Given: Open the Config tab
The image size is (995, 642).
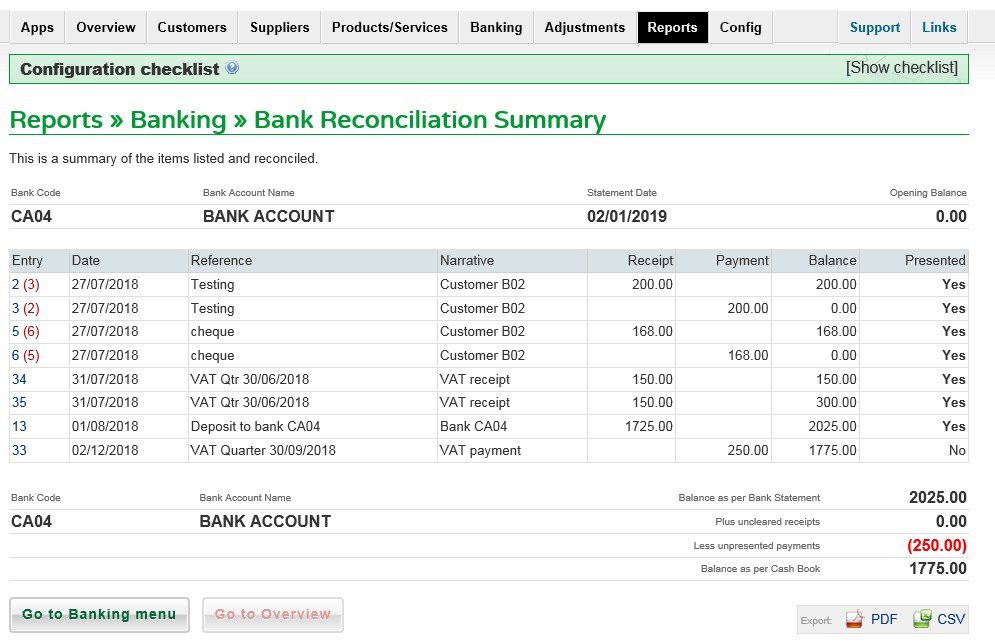Looking at the screenshot, I should 740,27.
